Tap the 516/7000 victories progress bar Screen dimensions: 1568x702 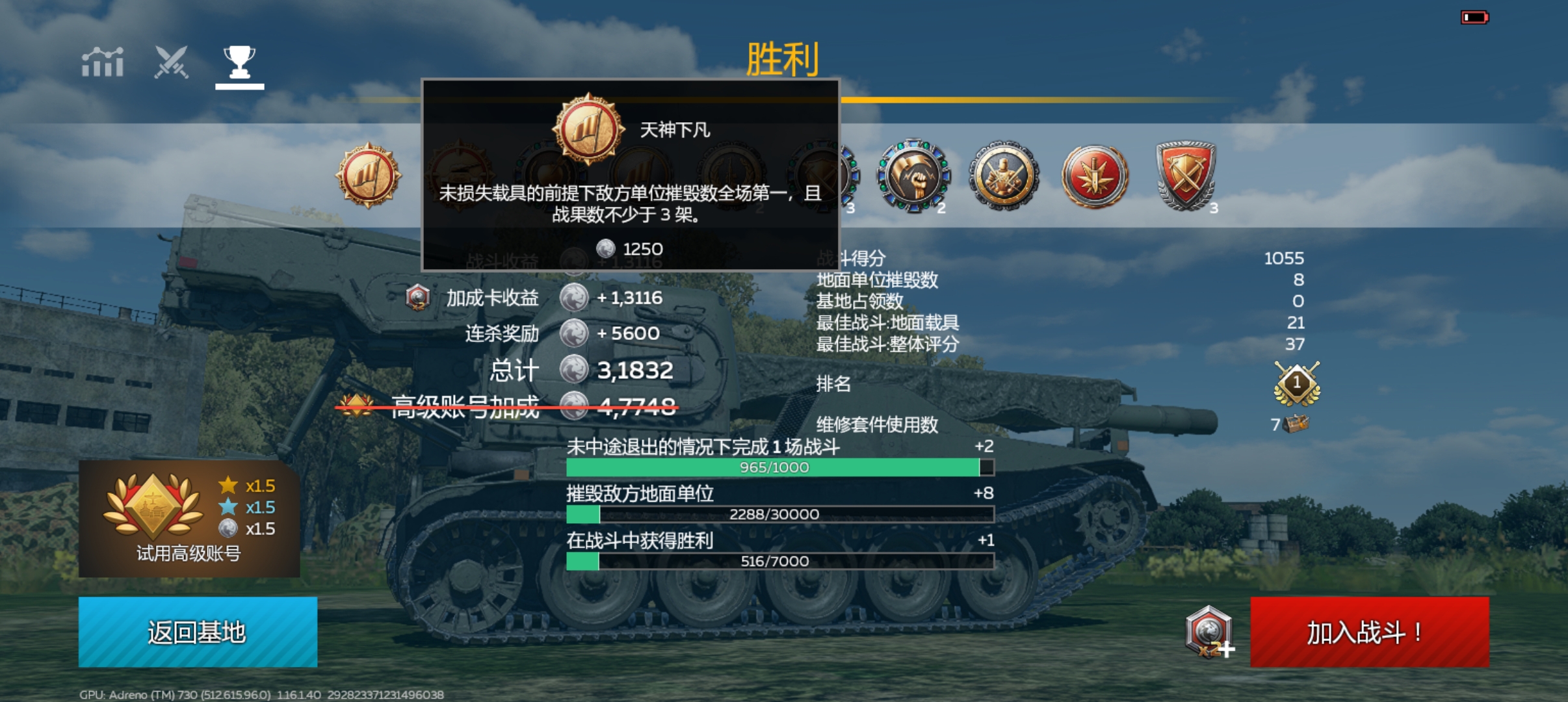click(780, 561)
